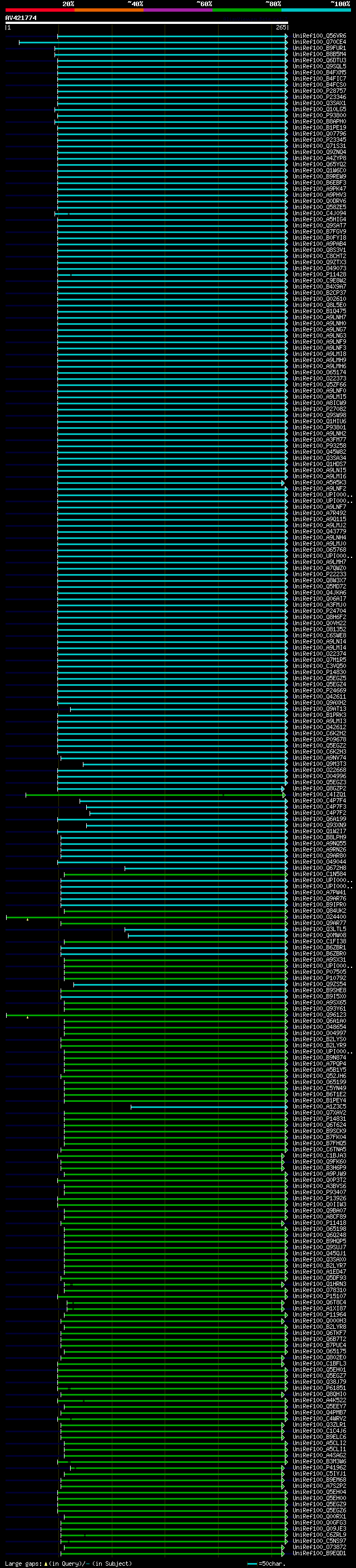Click the red ~20% identity legend segment
The height and width of the screenshot is (1568, 356).
point(39,10)
